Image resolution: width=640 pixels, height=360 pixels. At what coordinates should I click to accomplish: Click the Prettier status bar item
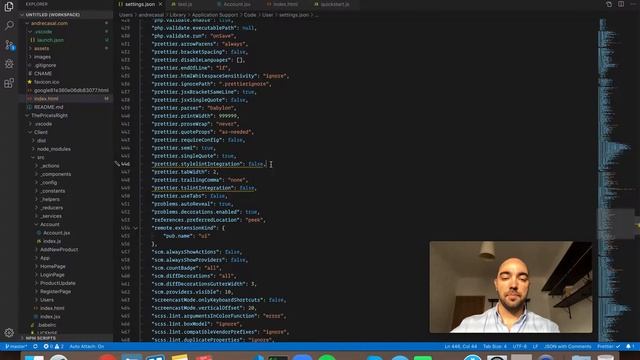(x=609, y=347)
